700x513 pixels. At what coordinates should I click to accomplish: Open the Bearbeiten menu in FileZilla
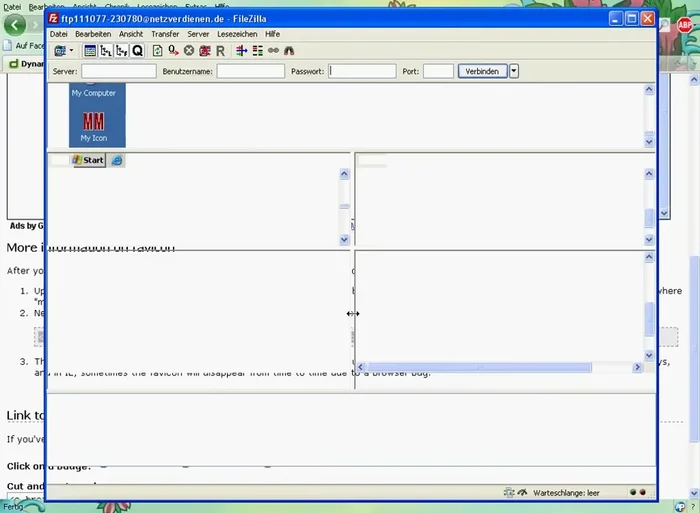click(x=93, y=34)
